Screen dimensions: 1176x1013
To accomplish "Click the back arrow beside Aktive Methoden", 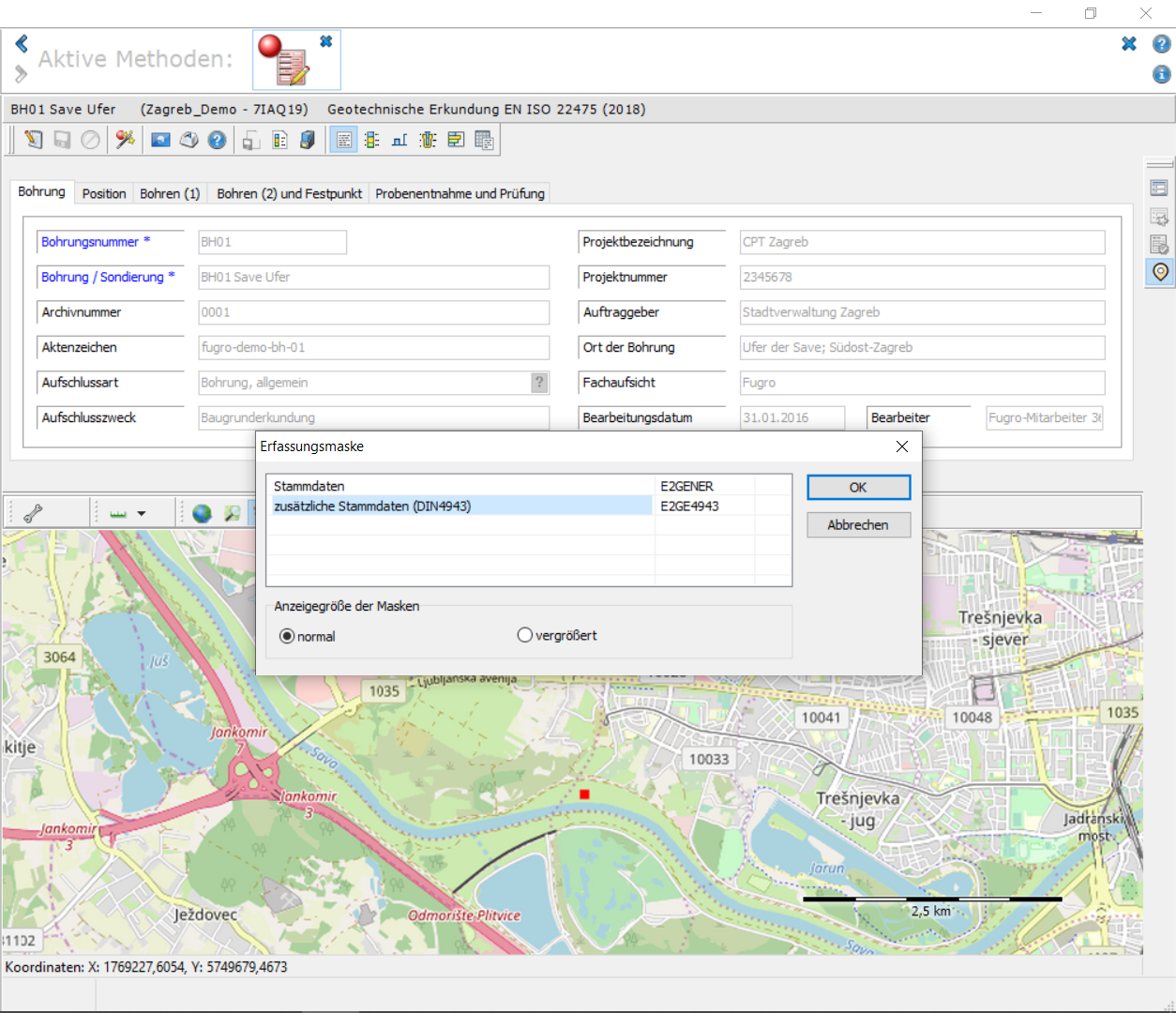I will click(x=22, y=43).
